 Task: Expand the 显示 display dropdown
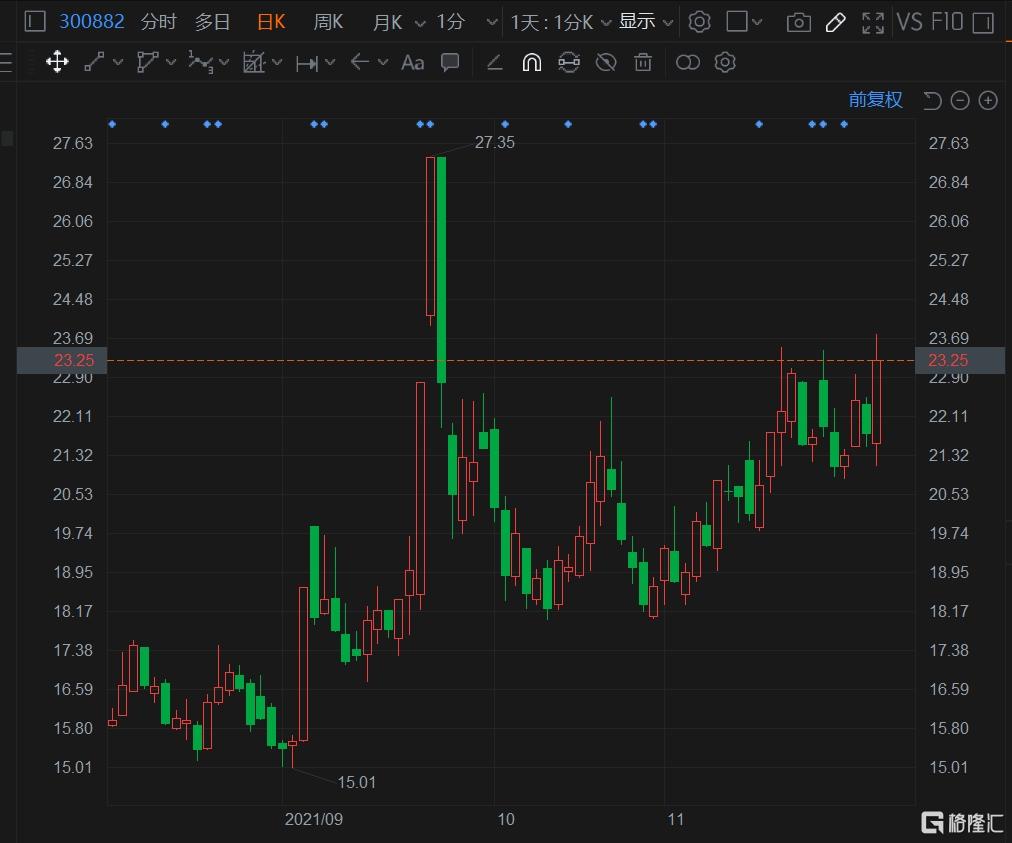coord(645,22)
